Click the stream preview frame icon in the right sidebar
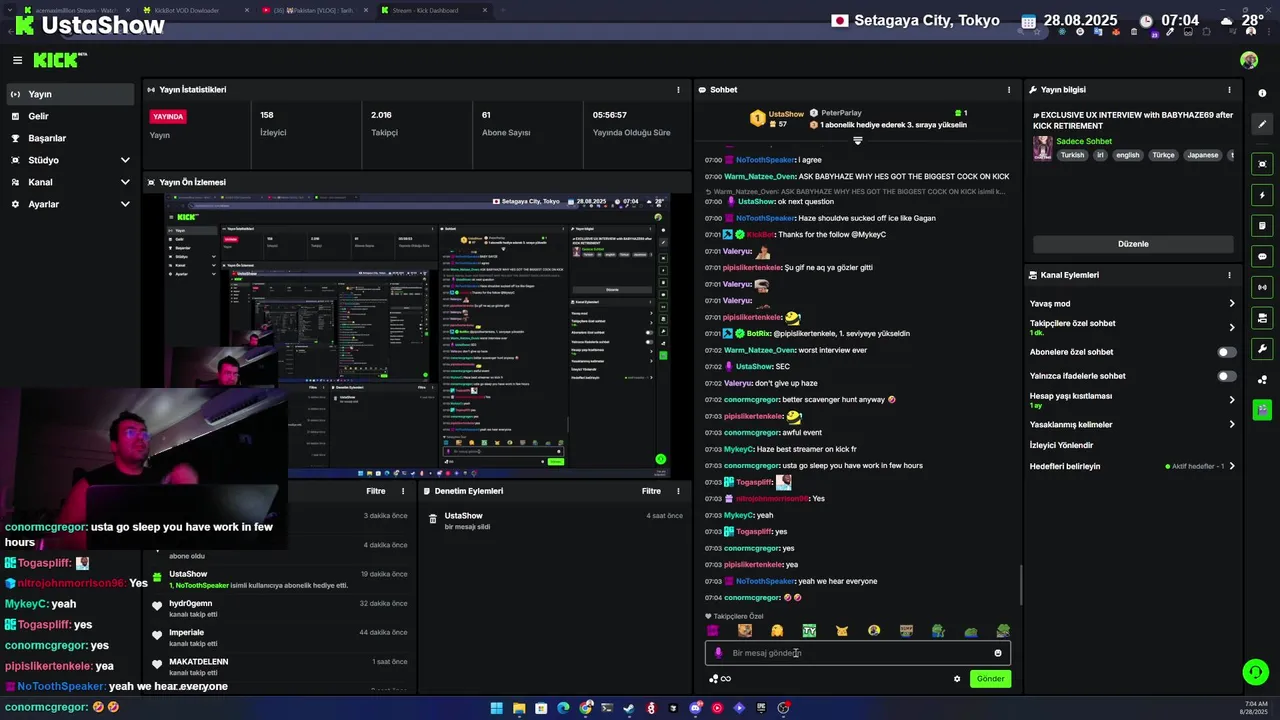This screenshot has width=1280, height=720. click(x=1262, y=164)
